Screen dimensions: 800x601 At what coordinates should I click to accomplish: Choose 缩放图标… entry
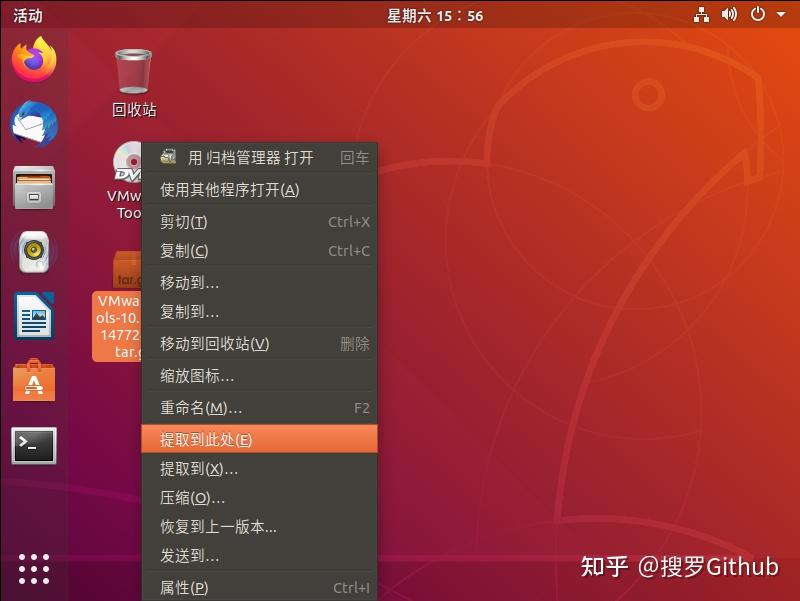(260, 376)
